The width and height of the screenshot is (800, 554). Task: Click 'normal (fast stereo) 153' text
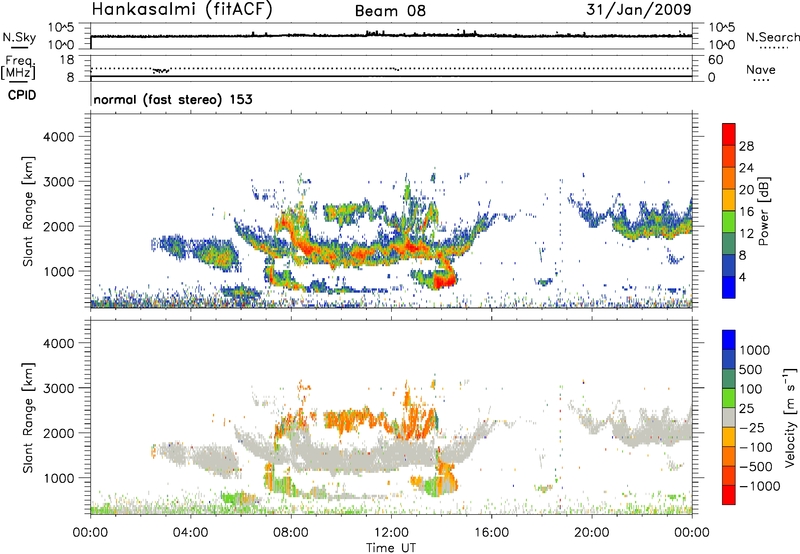[173, 99]
